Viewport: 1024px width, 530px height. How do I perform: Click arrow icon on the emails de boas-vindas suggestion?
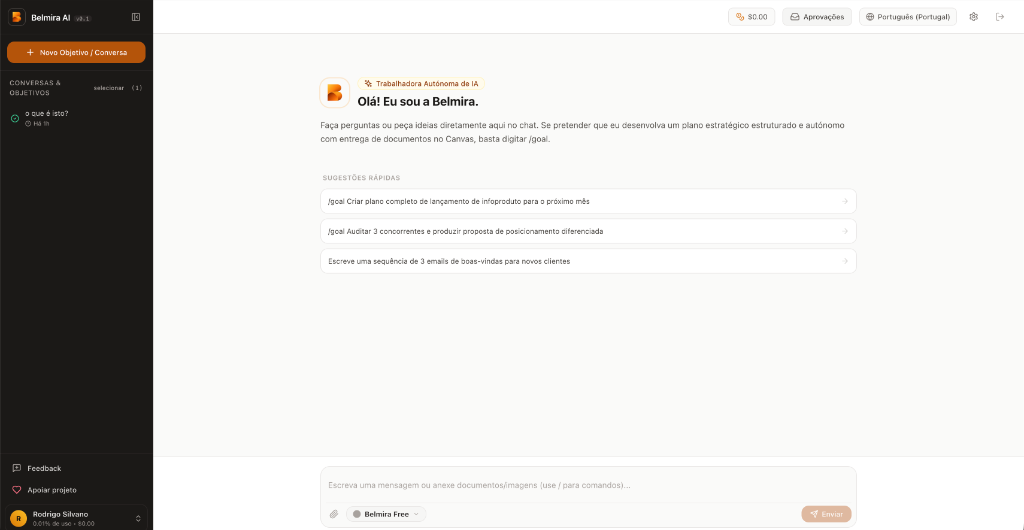tap(844, 261)
